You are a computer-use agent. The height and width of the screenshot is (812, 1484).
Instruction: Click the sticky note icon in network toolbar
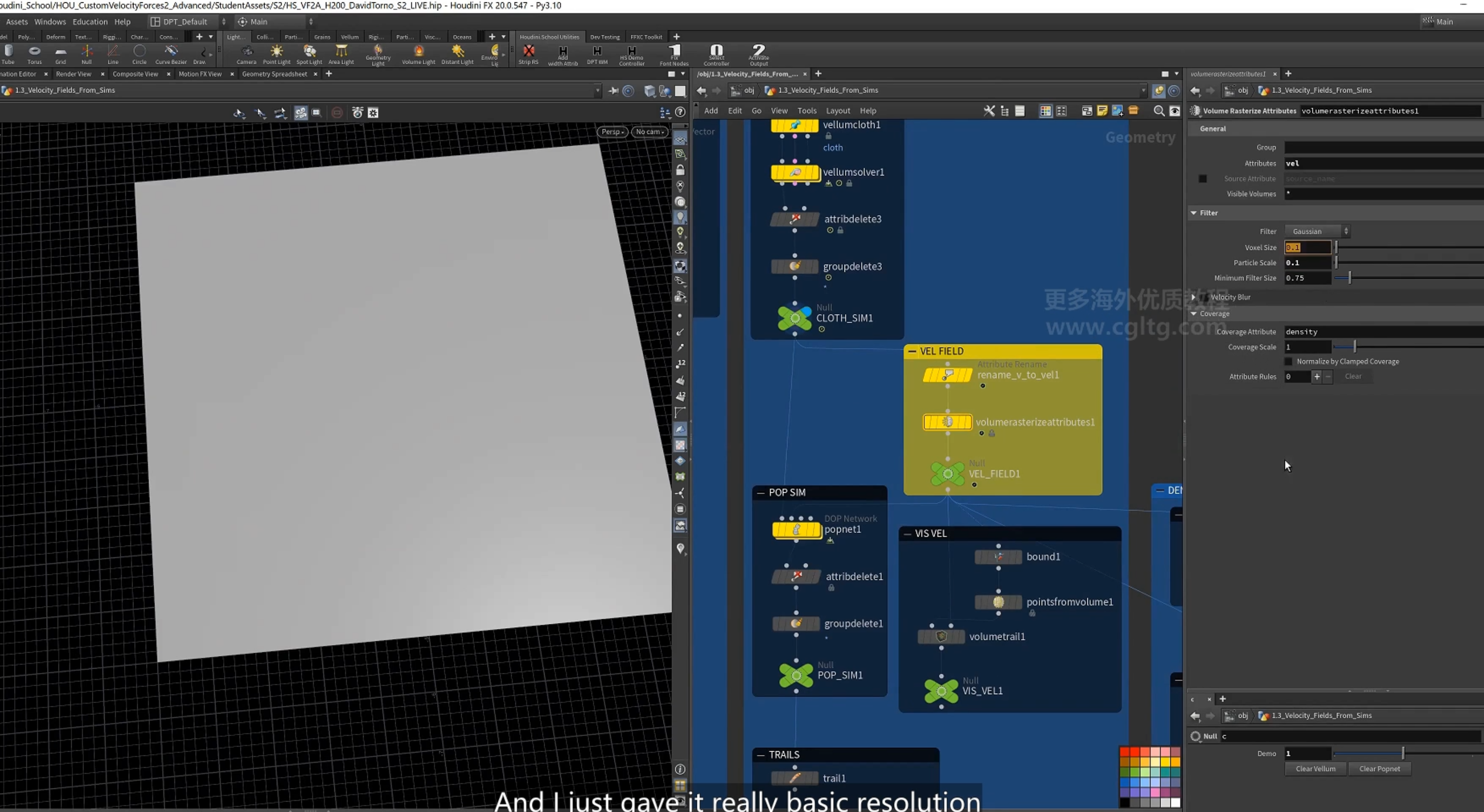tap(1102, 110)
